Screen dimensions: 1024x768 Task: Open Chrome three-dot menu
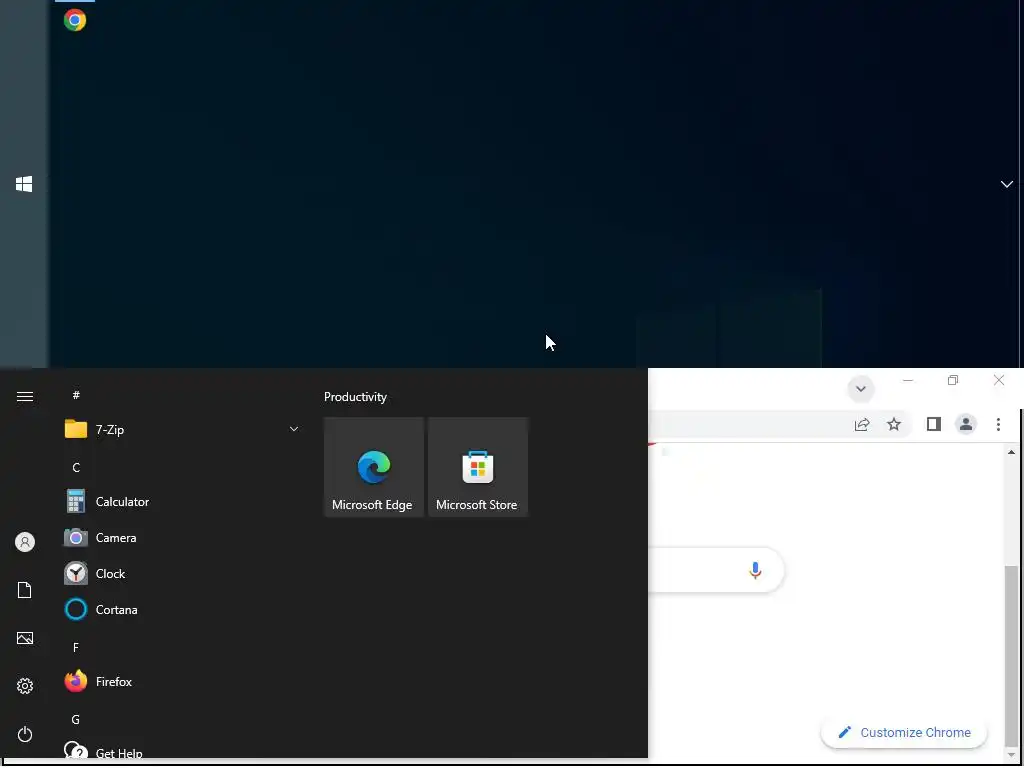(x=999, y=424)
